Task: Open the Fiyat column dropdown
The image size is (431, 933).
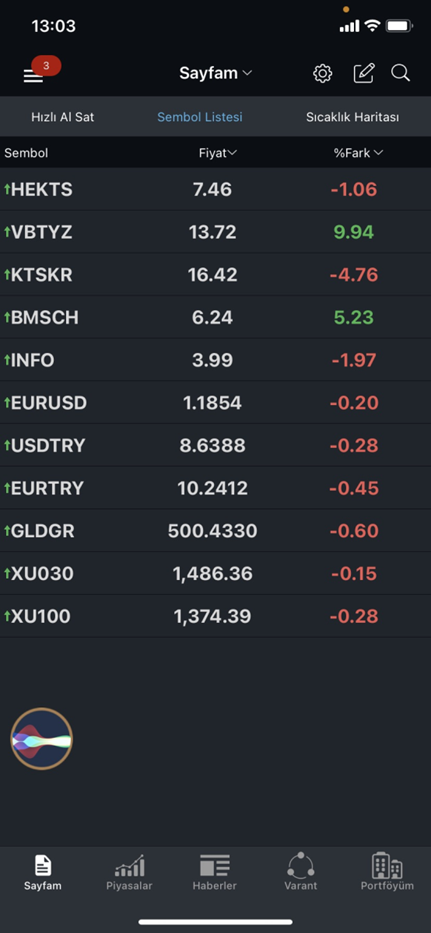Action: (x=218, y=153)
